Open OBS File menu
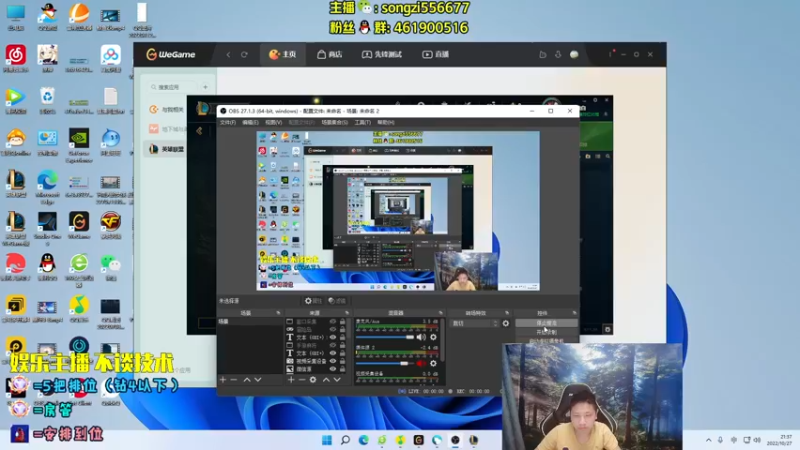Screen dimensions: 800x450 point(228,122)
